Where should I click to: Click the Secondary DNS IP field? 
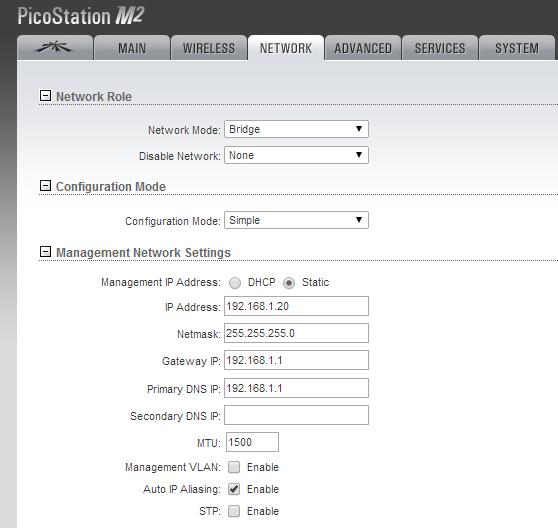pos(296,415)
